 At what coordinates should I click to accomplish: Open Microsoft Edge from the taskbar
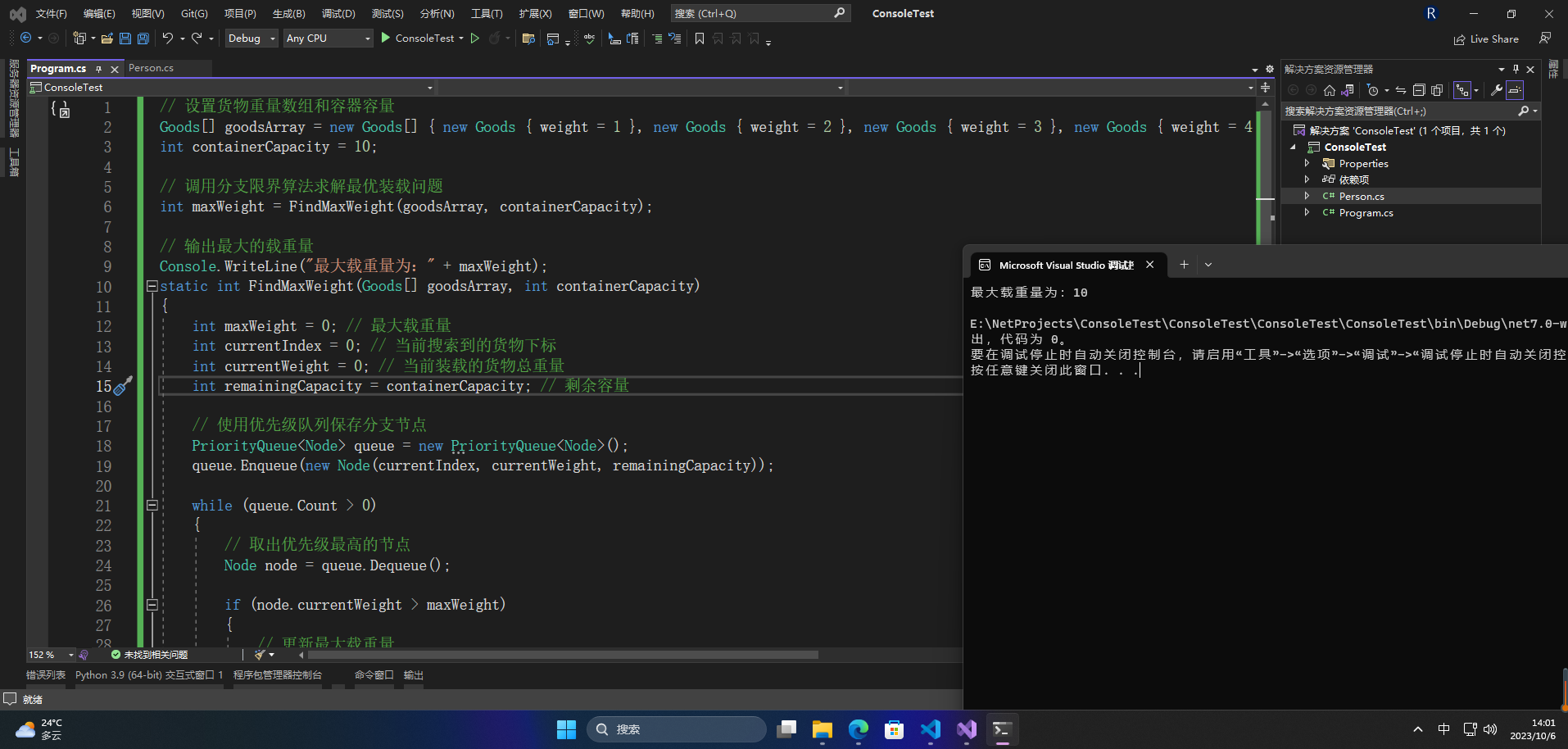point(858,729)
